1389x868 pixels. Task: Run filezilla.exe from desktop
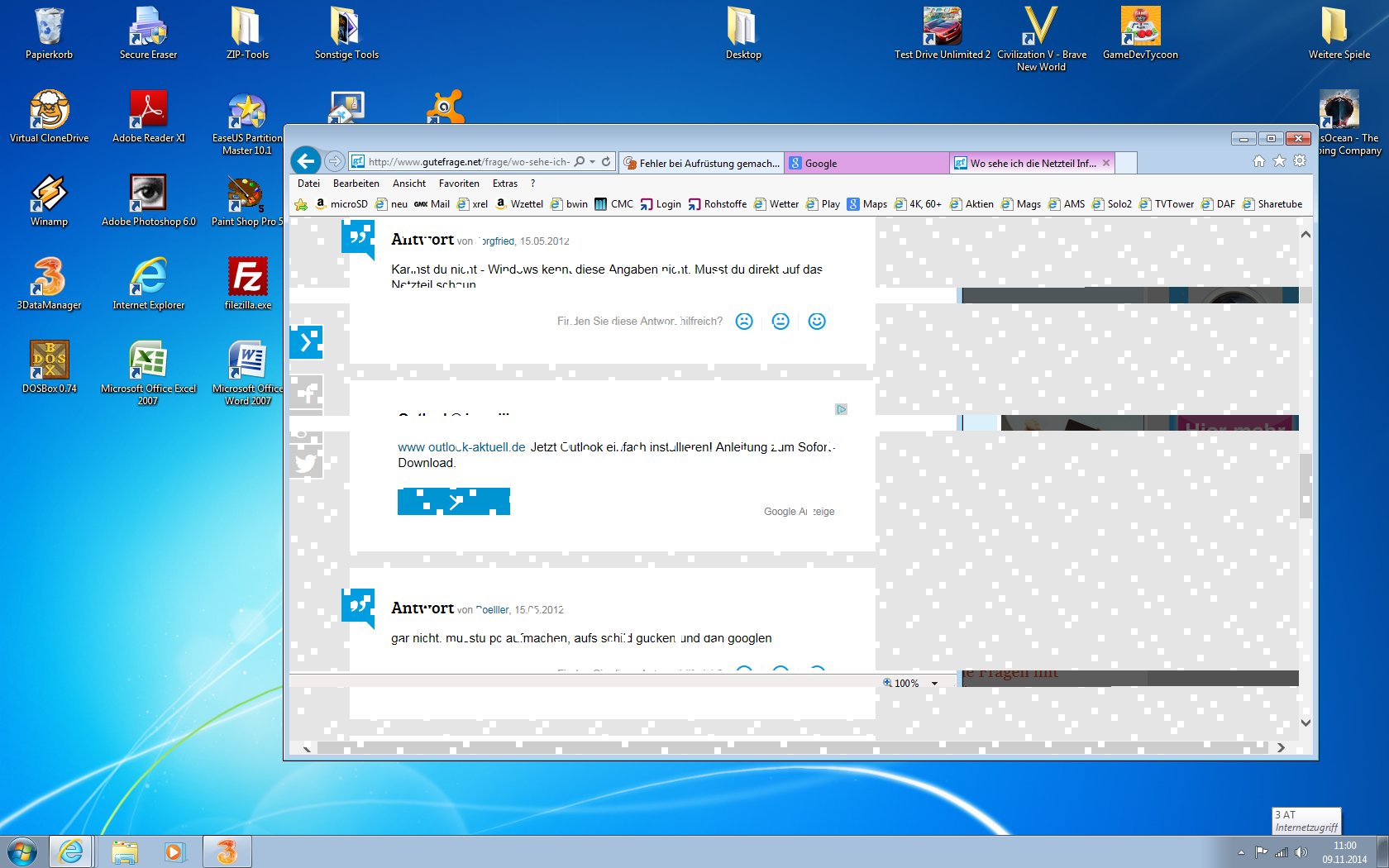point(247,284)
